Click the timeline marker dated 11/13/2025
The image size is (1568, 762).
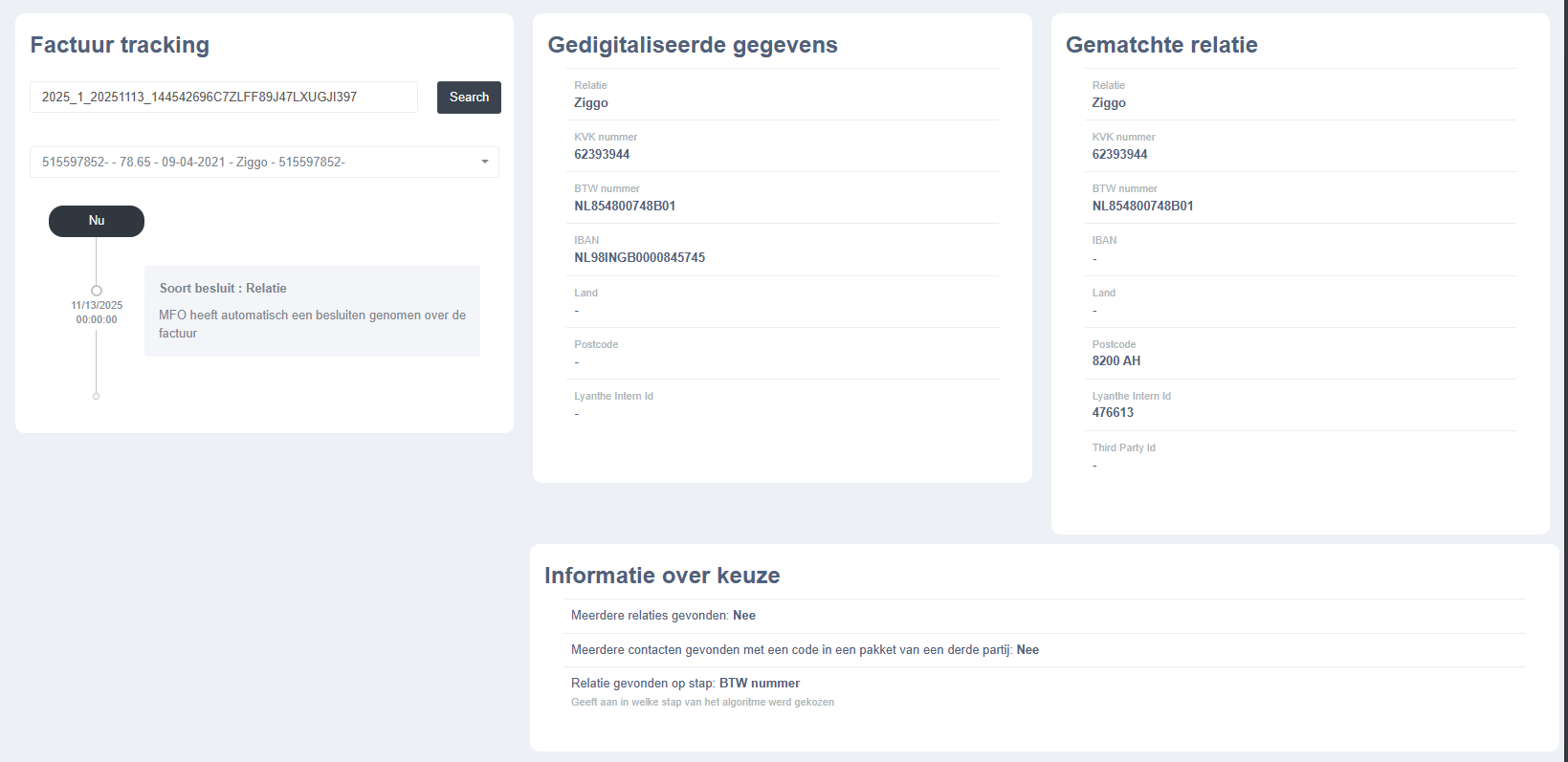pos(96,290)
